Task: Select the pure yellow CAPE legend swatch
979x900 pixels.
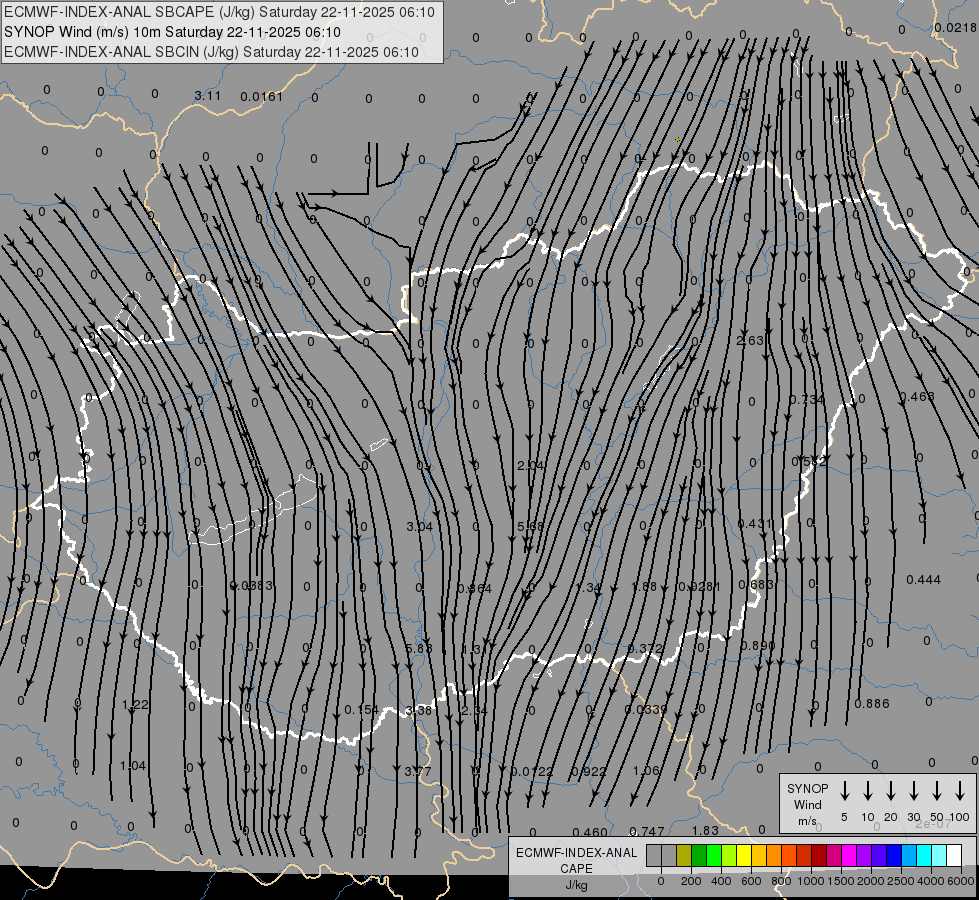Action: [744, 856]
